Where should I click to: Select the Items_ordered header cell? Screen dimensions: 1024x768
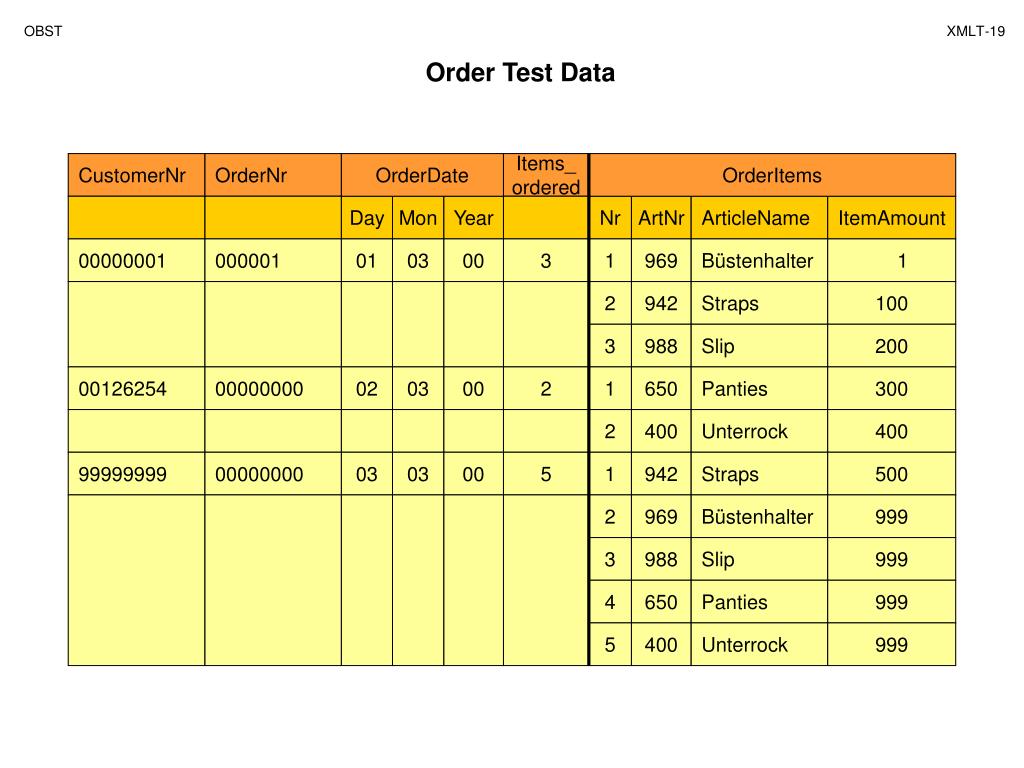[546, 175]
